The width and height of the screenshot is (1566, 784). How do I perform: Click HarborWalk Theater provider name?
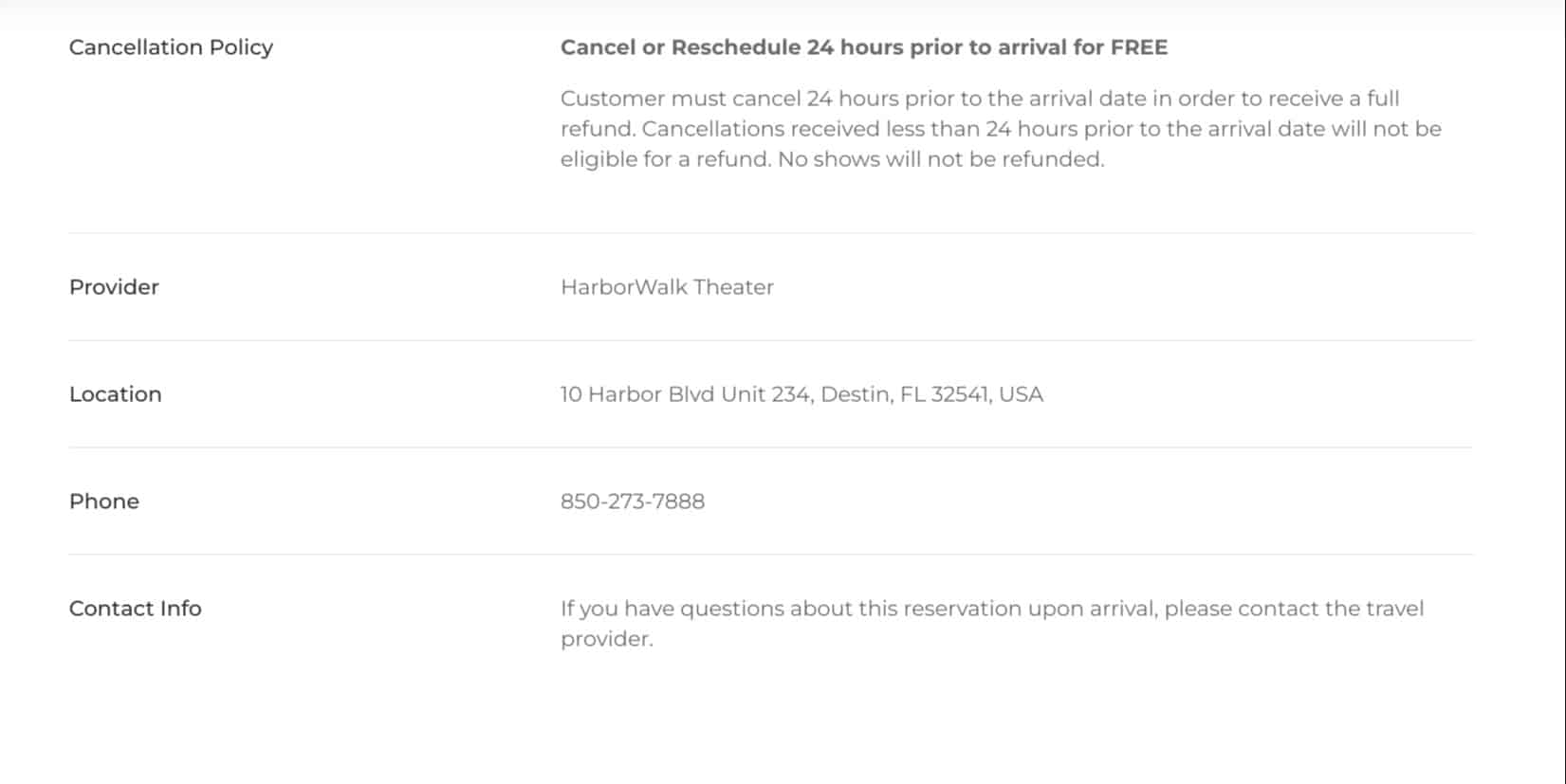[x=667, y=287]
